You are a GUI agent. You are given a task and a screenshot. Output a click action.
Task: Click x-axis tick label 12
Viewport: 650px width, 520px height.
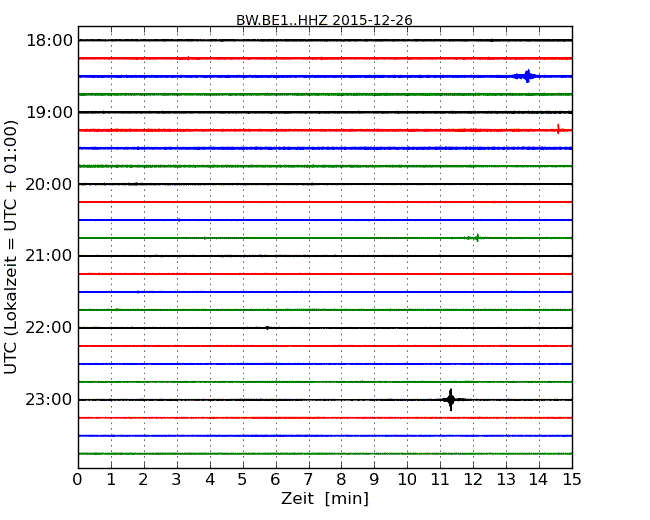pyautogui.click(x=473, y=479)
